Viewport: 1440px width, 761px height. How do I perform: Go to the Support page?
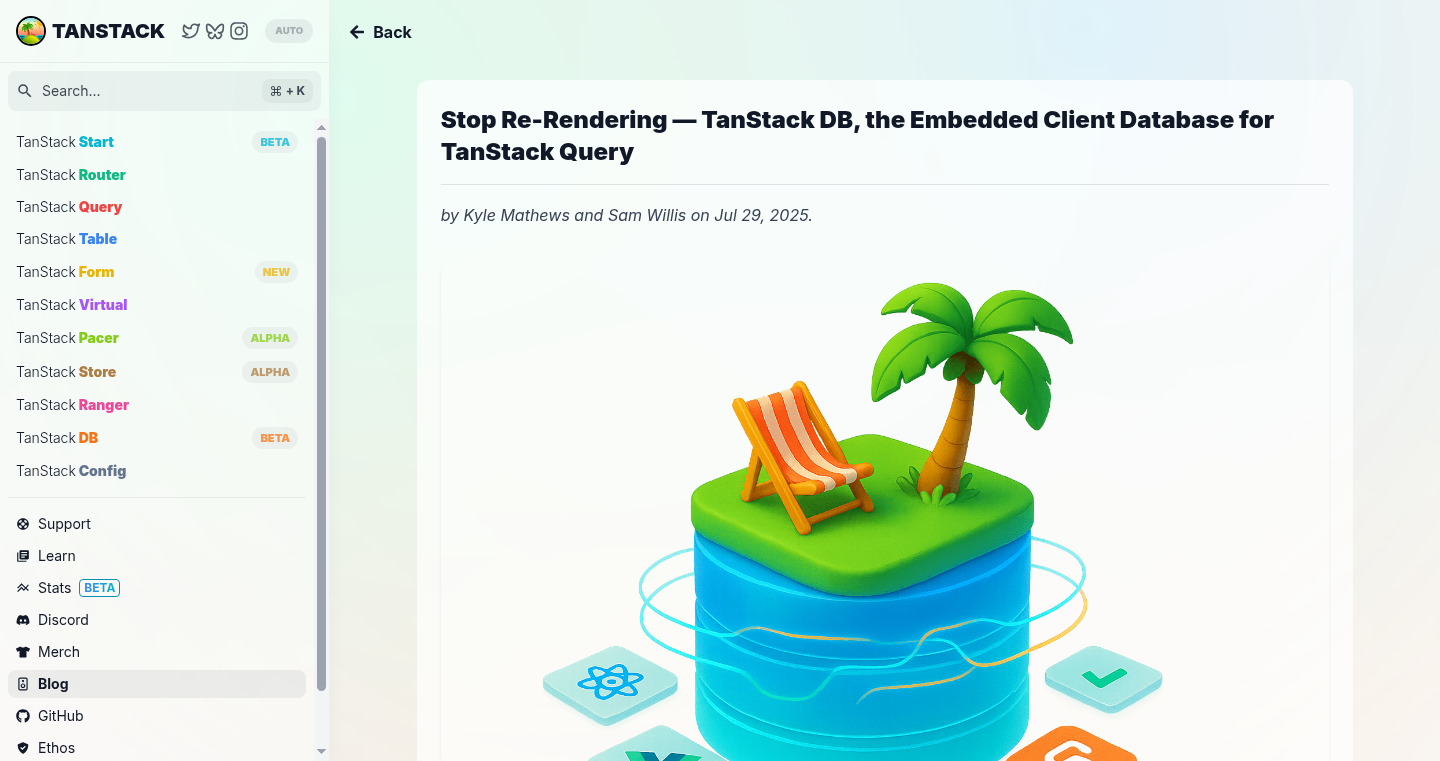click(x=157, y=524)
